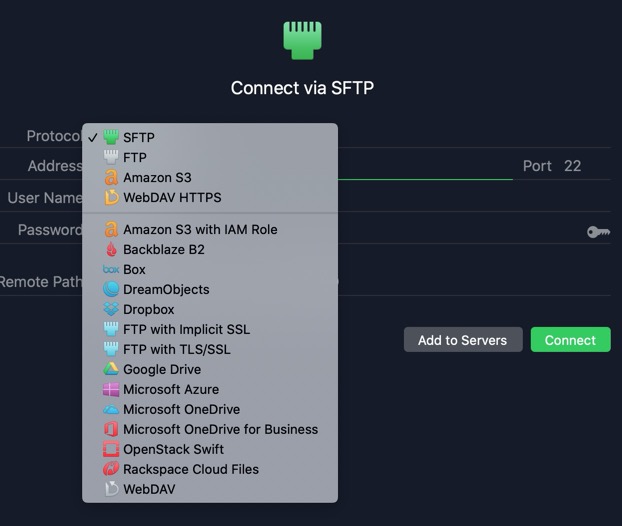Image resolution: width=622 pixels, height=526 pixels.
Task: Select FTP protocol from the list
Action: 210,157
